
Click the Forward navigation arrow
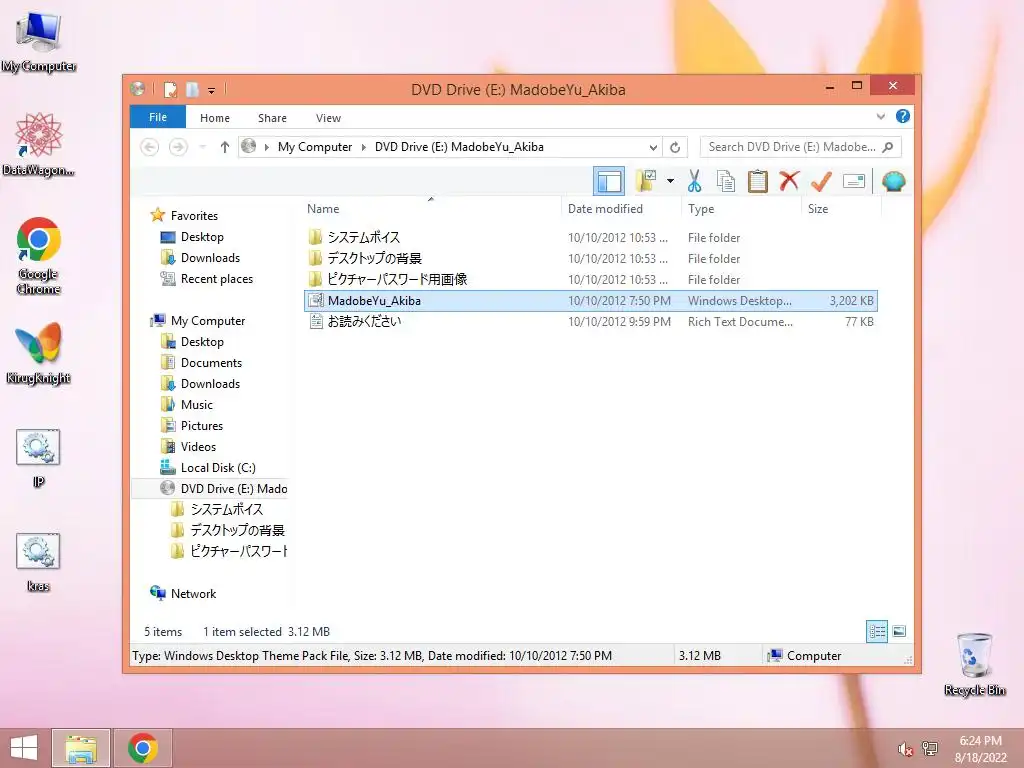click(x=178, y=147)
